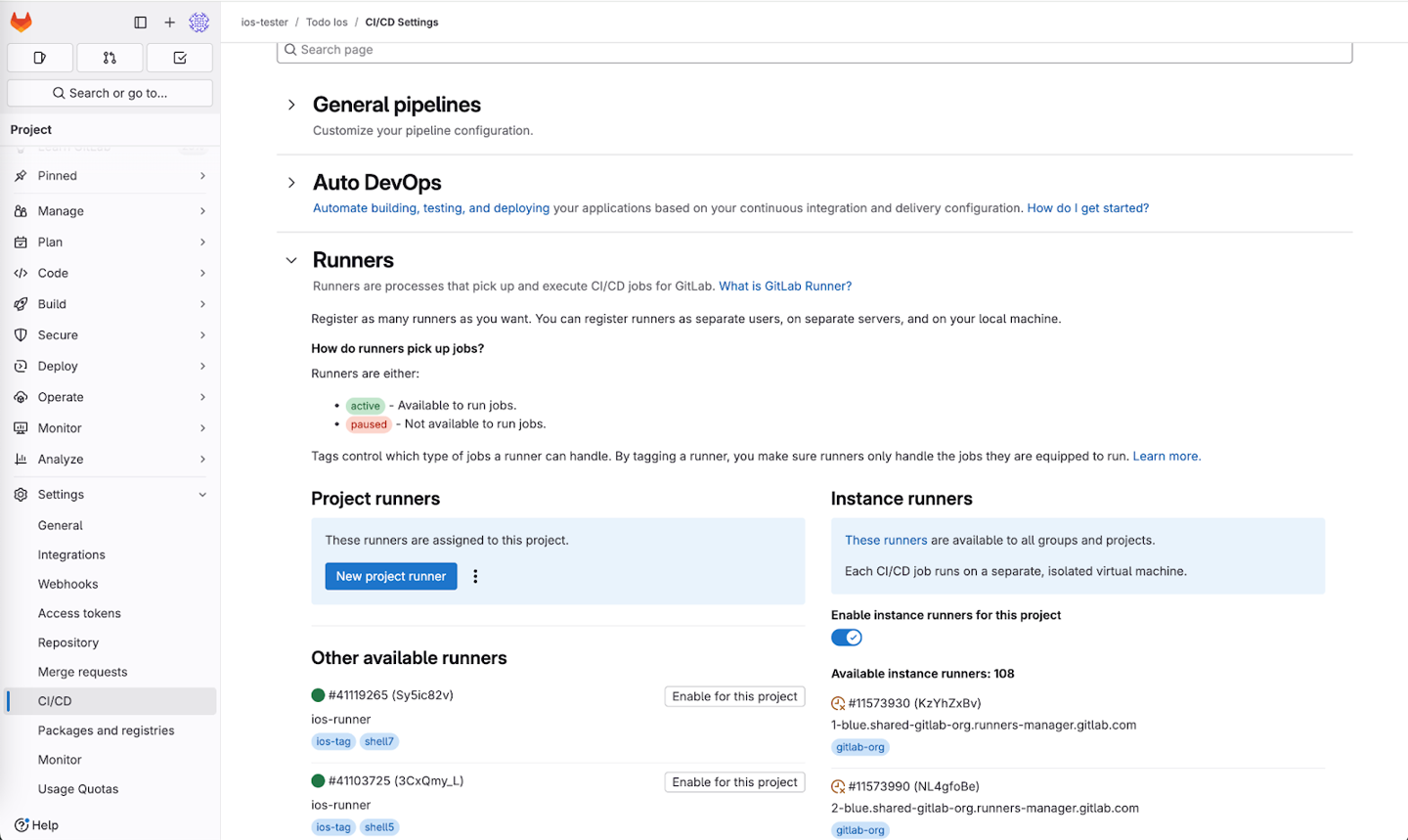This screenshot has width=1408, height=840.
Task: Enable runner #41103725 for this project
Action: click(x=734, y=782)
